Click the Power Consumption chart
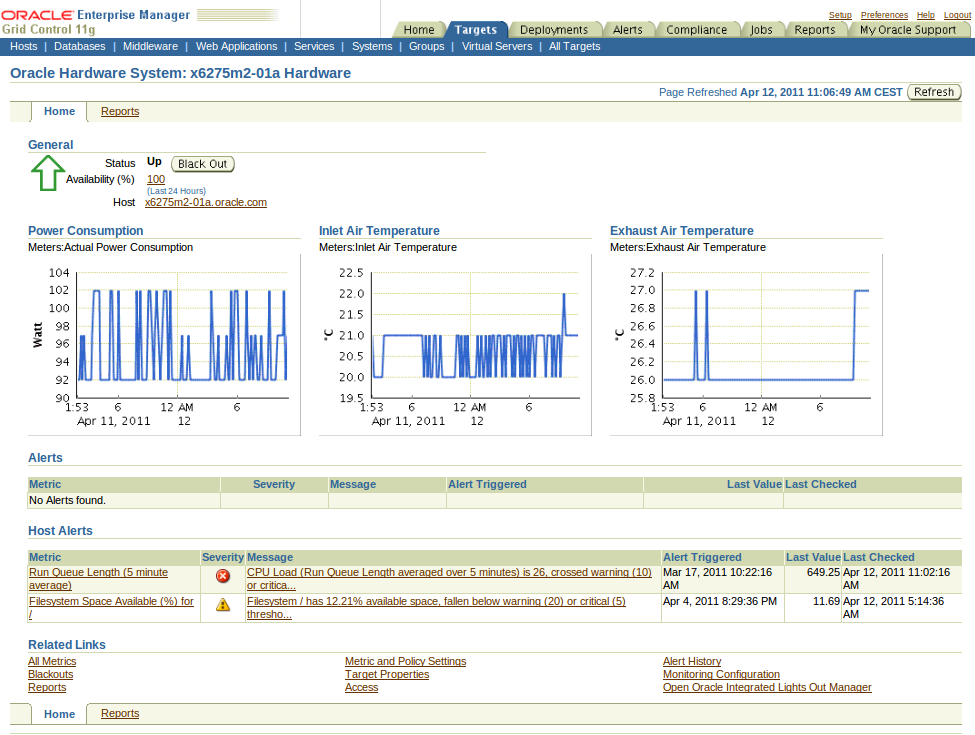The height and width of the screenshot is (735, 975). tap(164, 345)
